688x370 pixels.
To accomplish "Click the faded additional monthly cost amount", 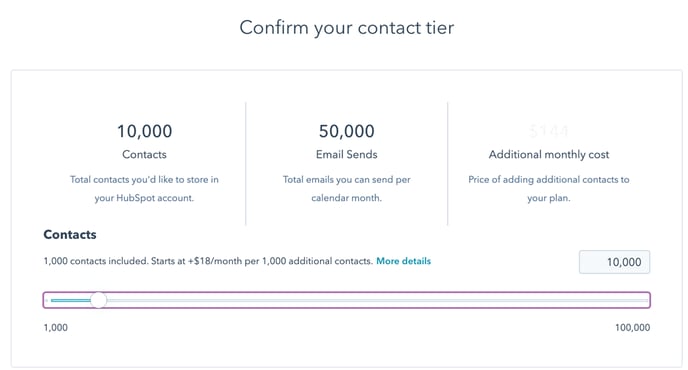I will 548,131.
